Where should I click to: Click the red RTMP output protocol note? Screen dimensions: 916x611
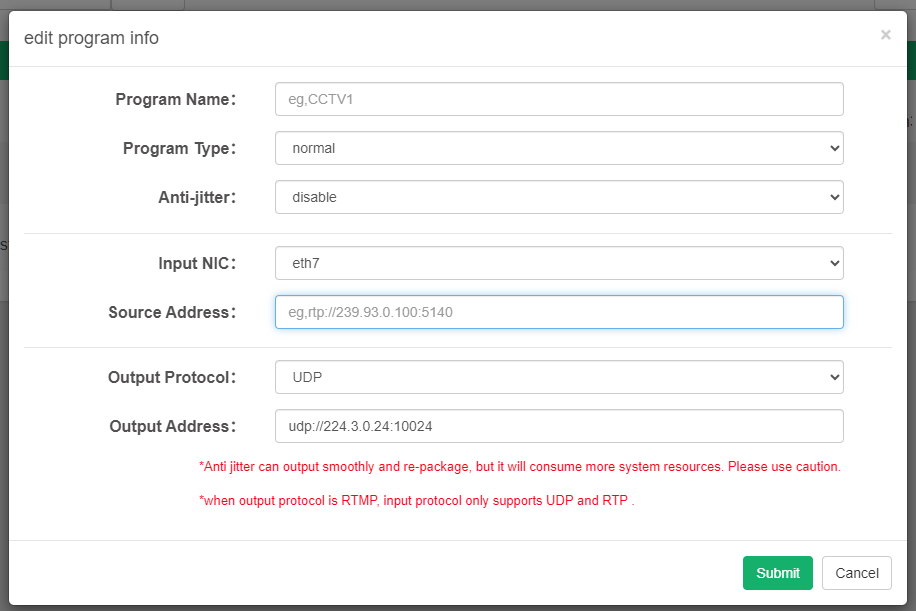coord(417,500)
